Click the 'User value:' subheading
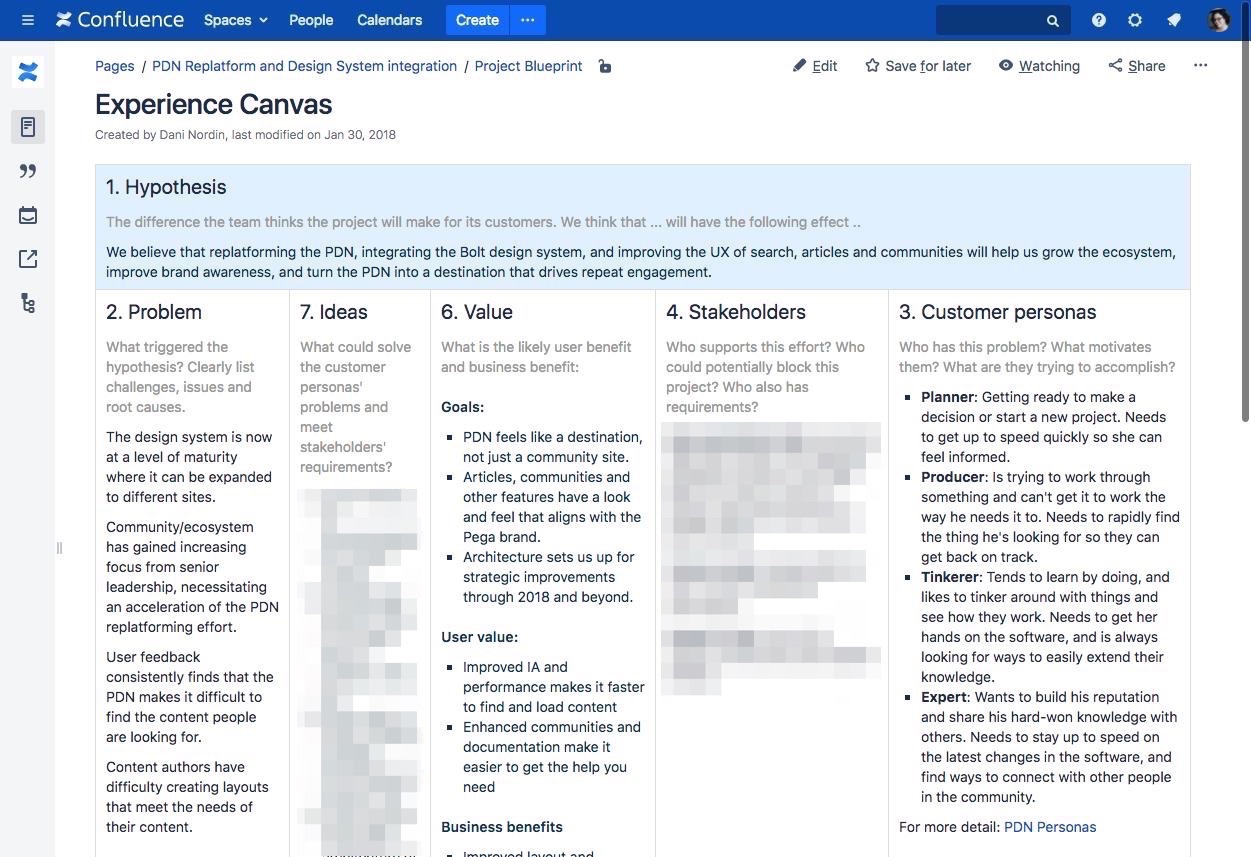The width and height of the screenshot is (1251, 857). click(x=479, y=637)
